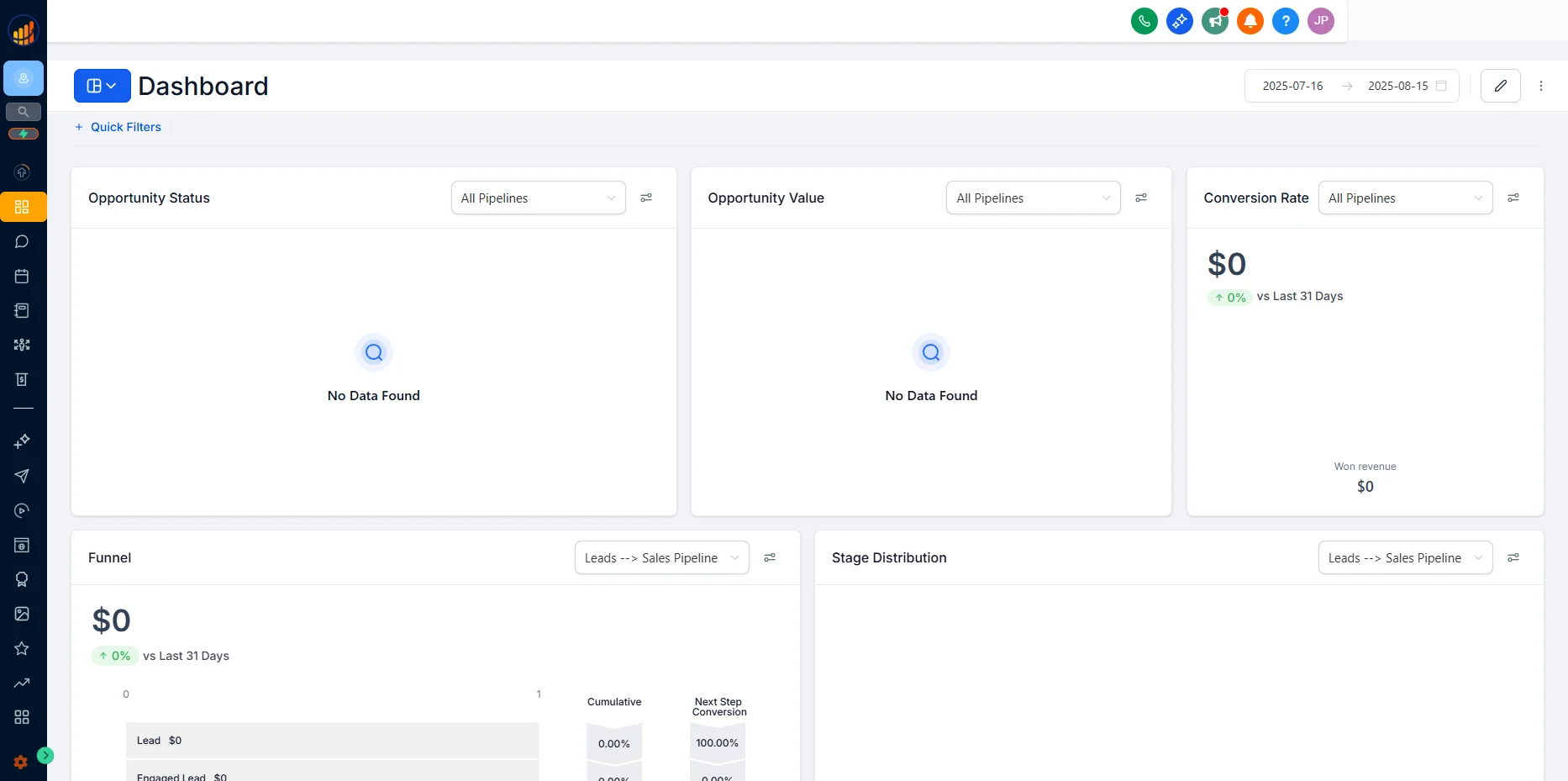Expand Conversion Rate All Pipelines dropdown
This screenshot has width=1568, height=781.
click(x=1405, y=198)
